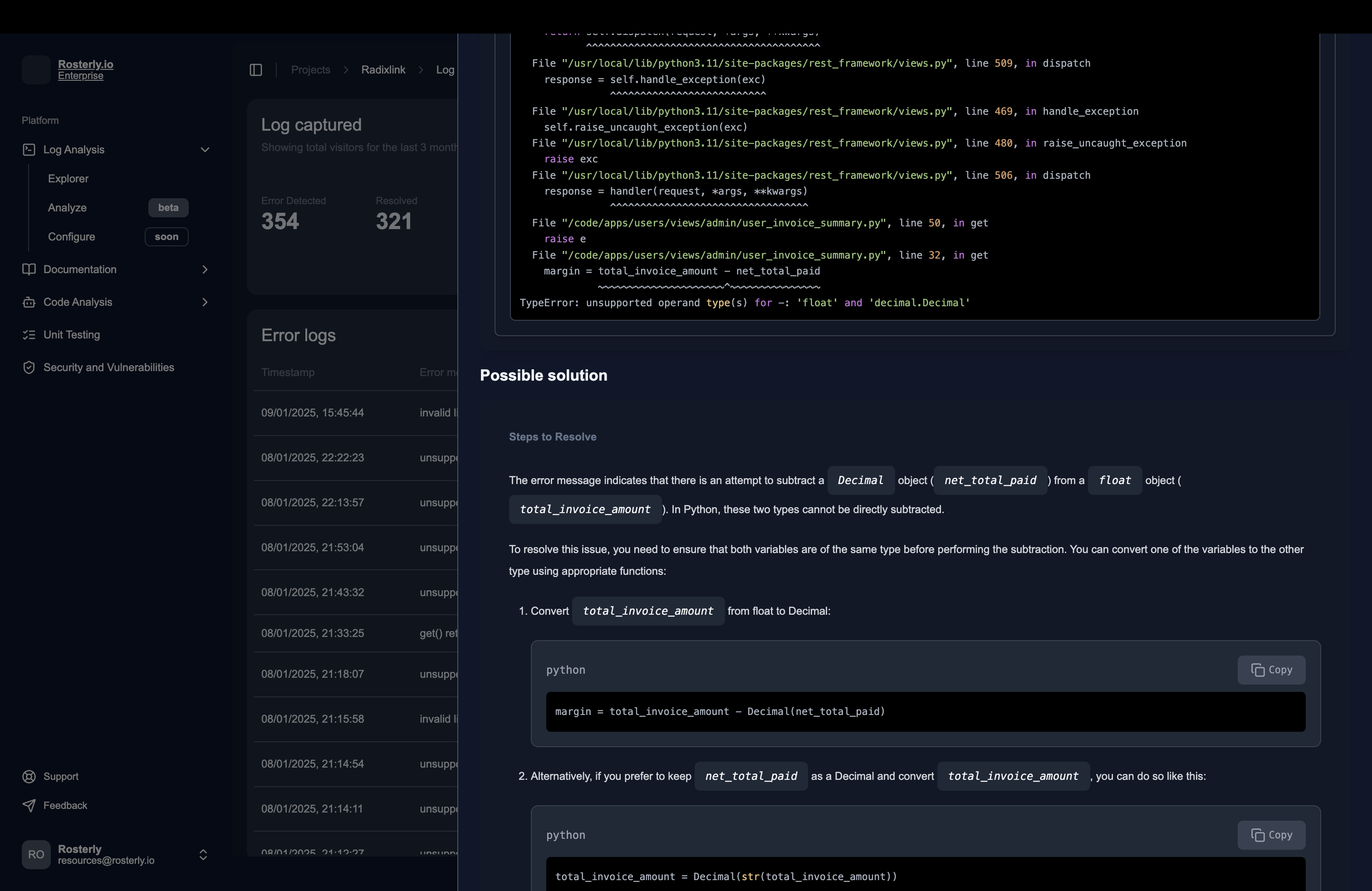Click the Documentation book icon
The width and height of the screenshot is (1372, 891).
(29, 269)
